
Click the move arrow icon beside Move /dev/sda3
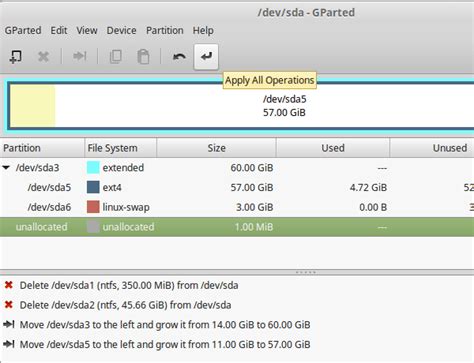tap(9, 324)
